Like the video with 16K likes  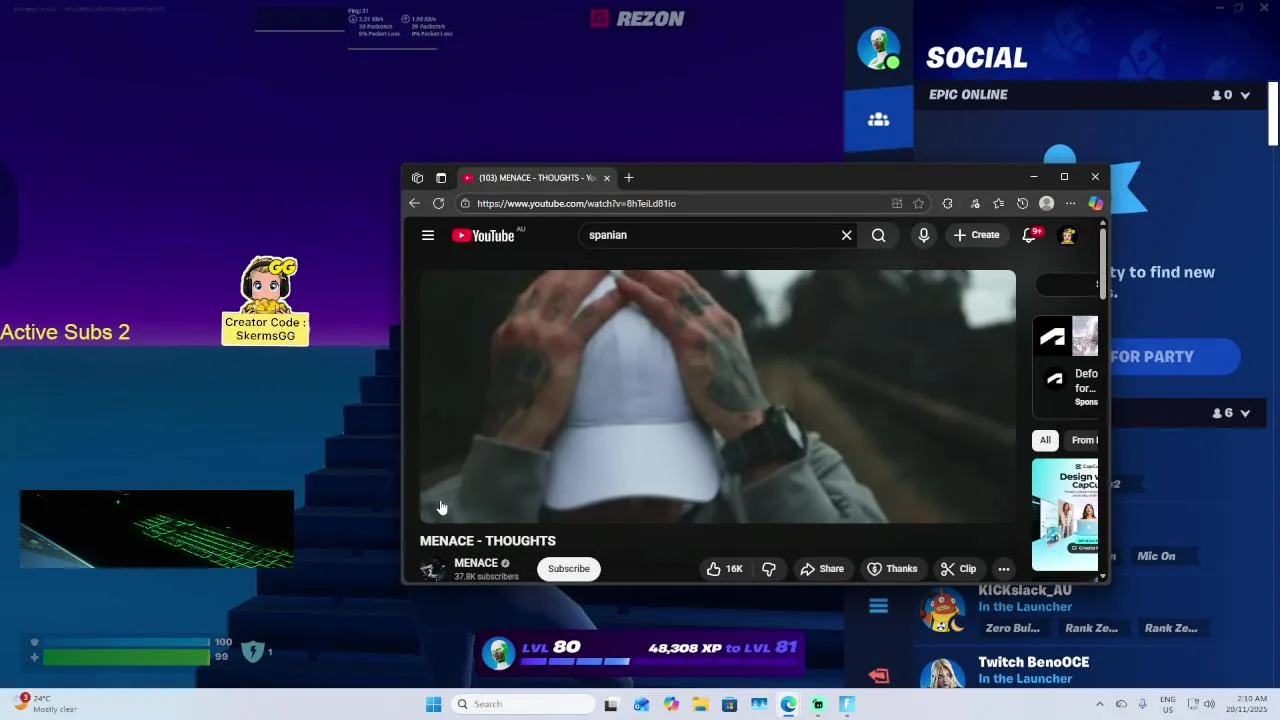coord(725,569)
